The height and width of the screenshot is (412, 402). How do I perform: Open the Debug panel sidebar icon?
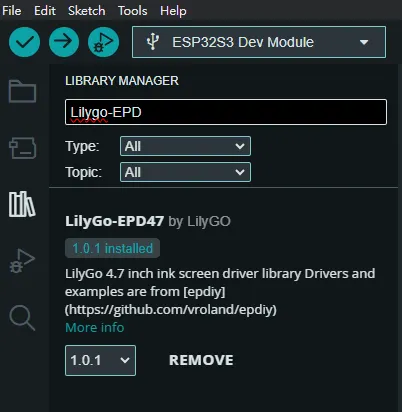click(x=22, y=261)
